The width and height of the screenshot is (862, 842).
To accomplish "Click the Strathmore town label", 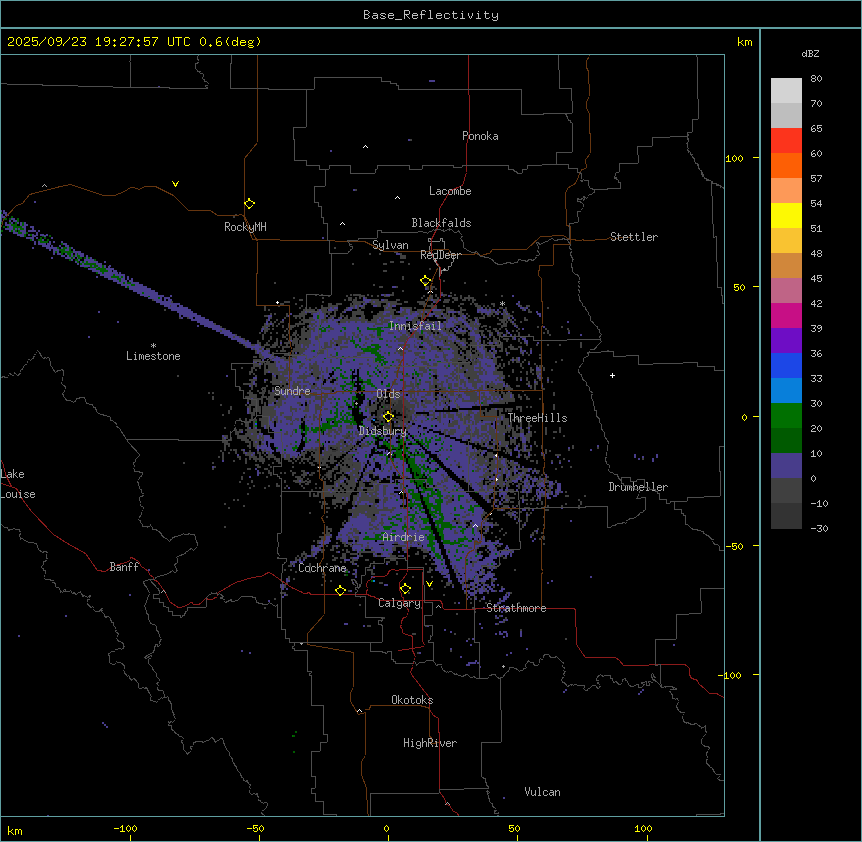I will (516, 608).
